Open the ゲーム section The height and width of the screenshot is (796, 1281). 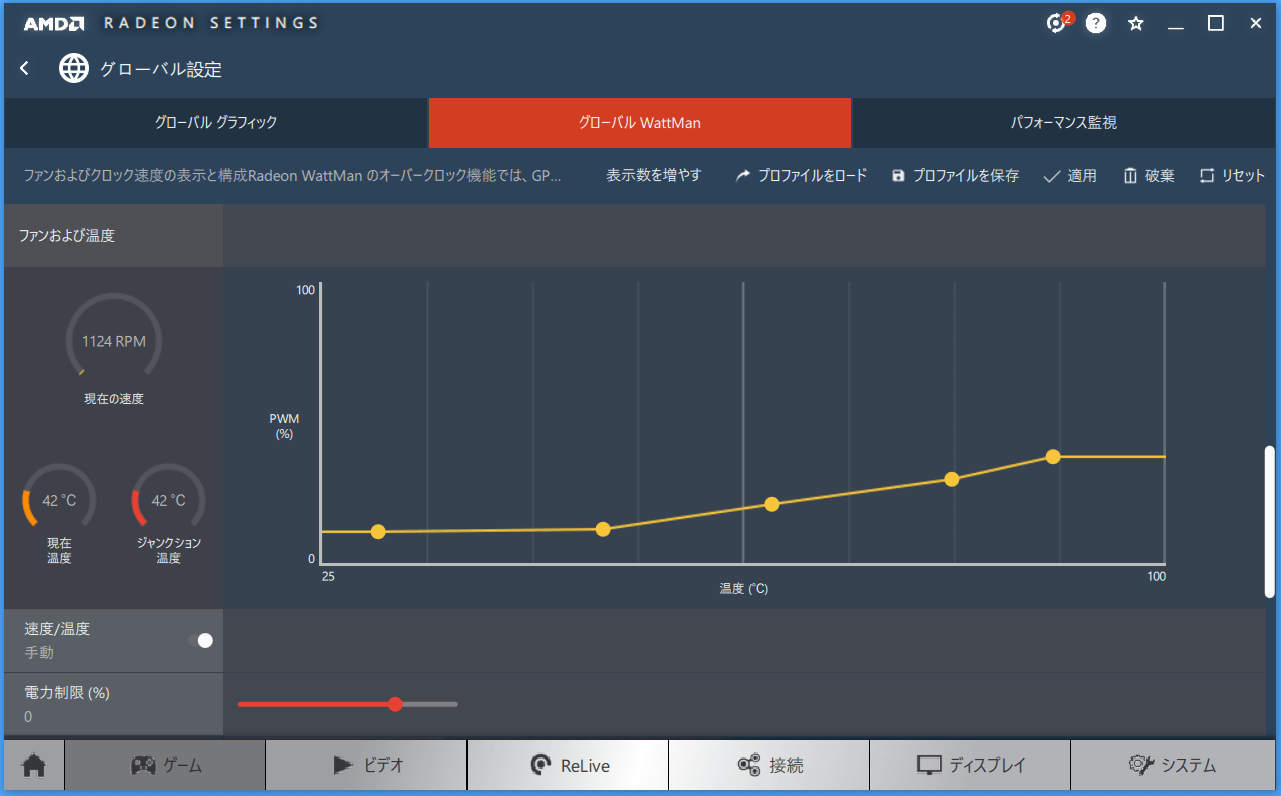click(165, 766)
